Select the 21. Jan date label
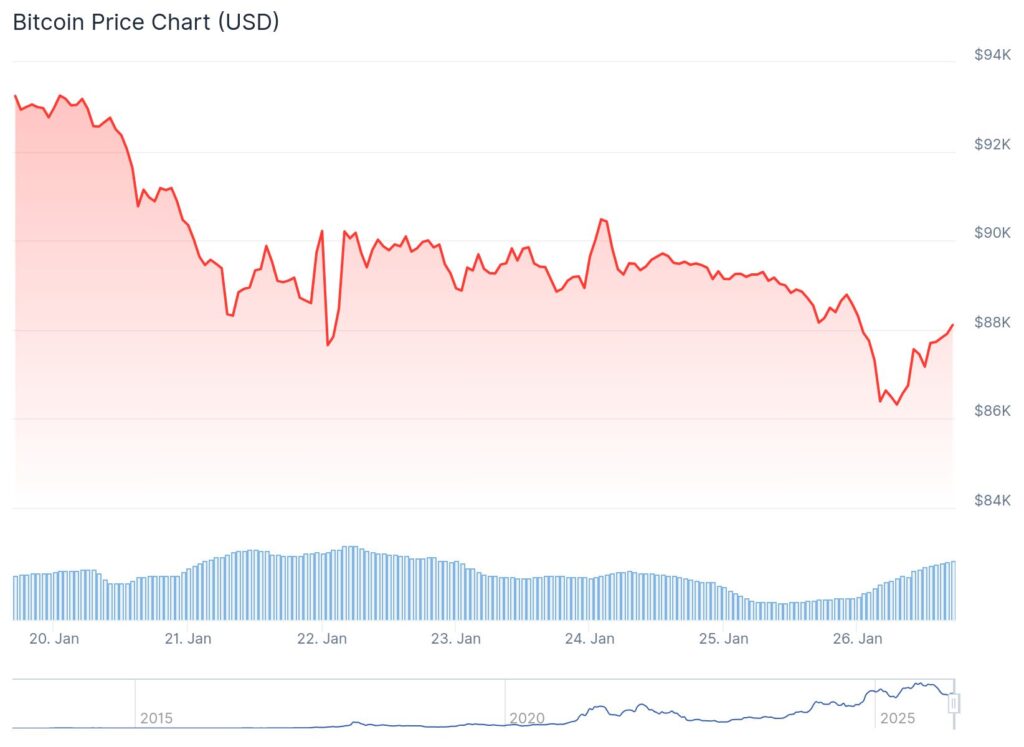This screenshot has width=1024, height=747. click(x=188, y=638)
